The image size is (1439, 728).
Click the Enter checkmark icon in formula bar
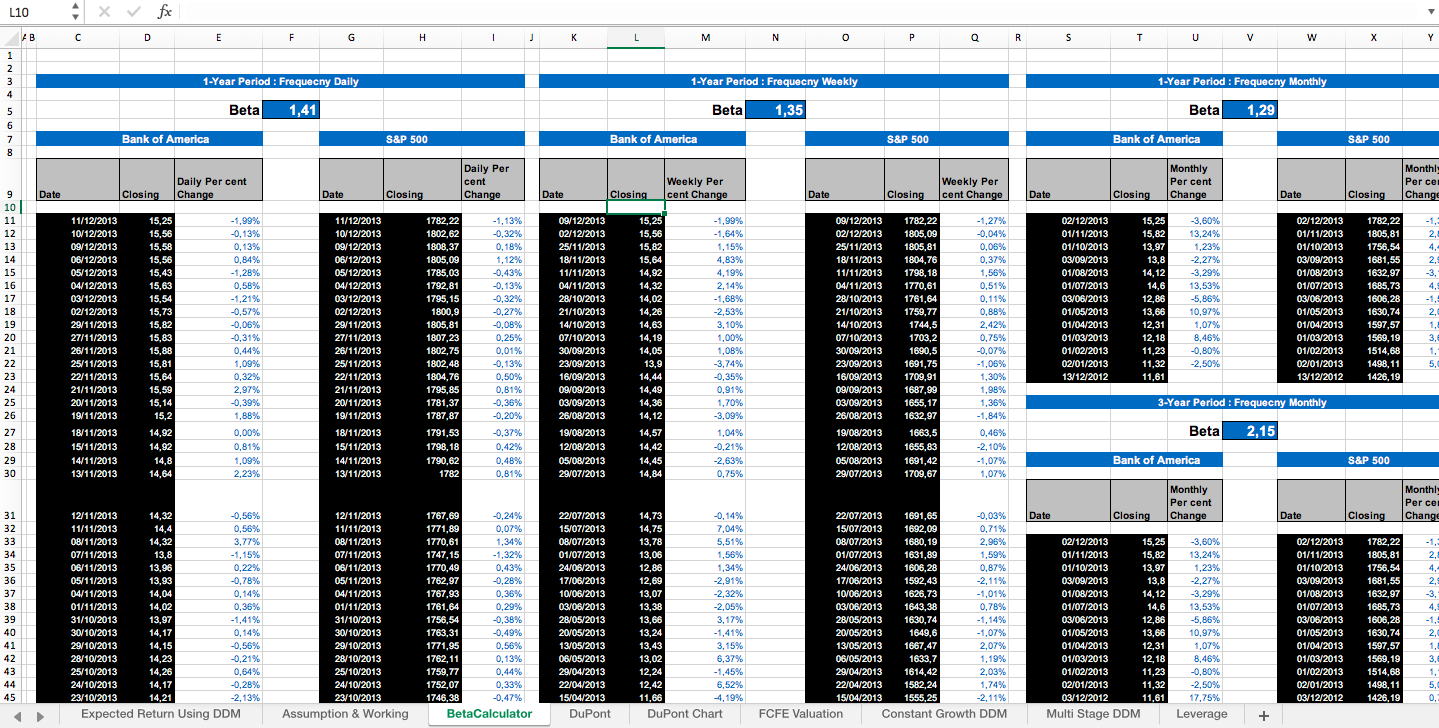(134, 12)
